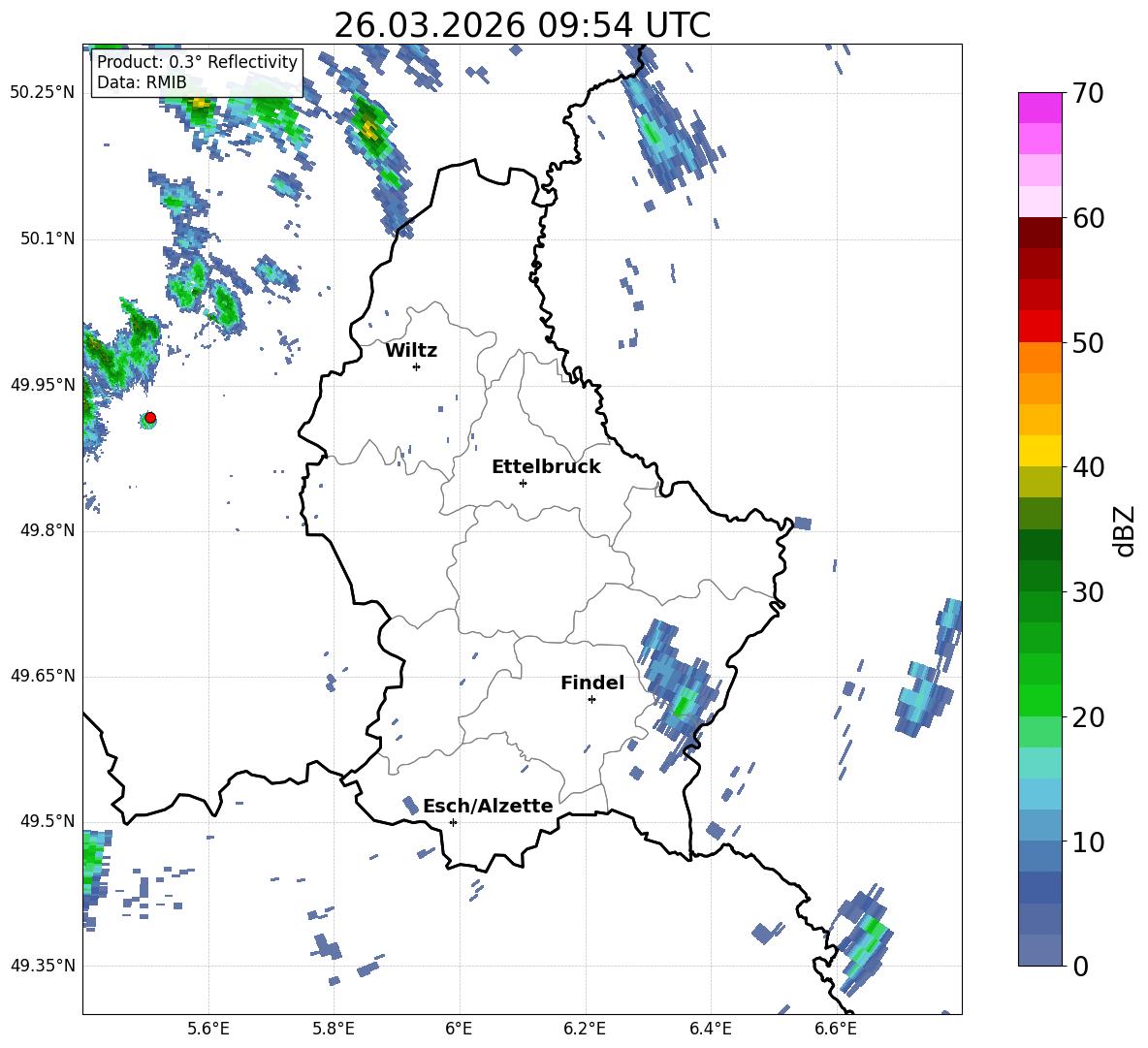Click the 'Wiltz' city label
This screenshot has height=1048, width=1148.
411,351
